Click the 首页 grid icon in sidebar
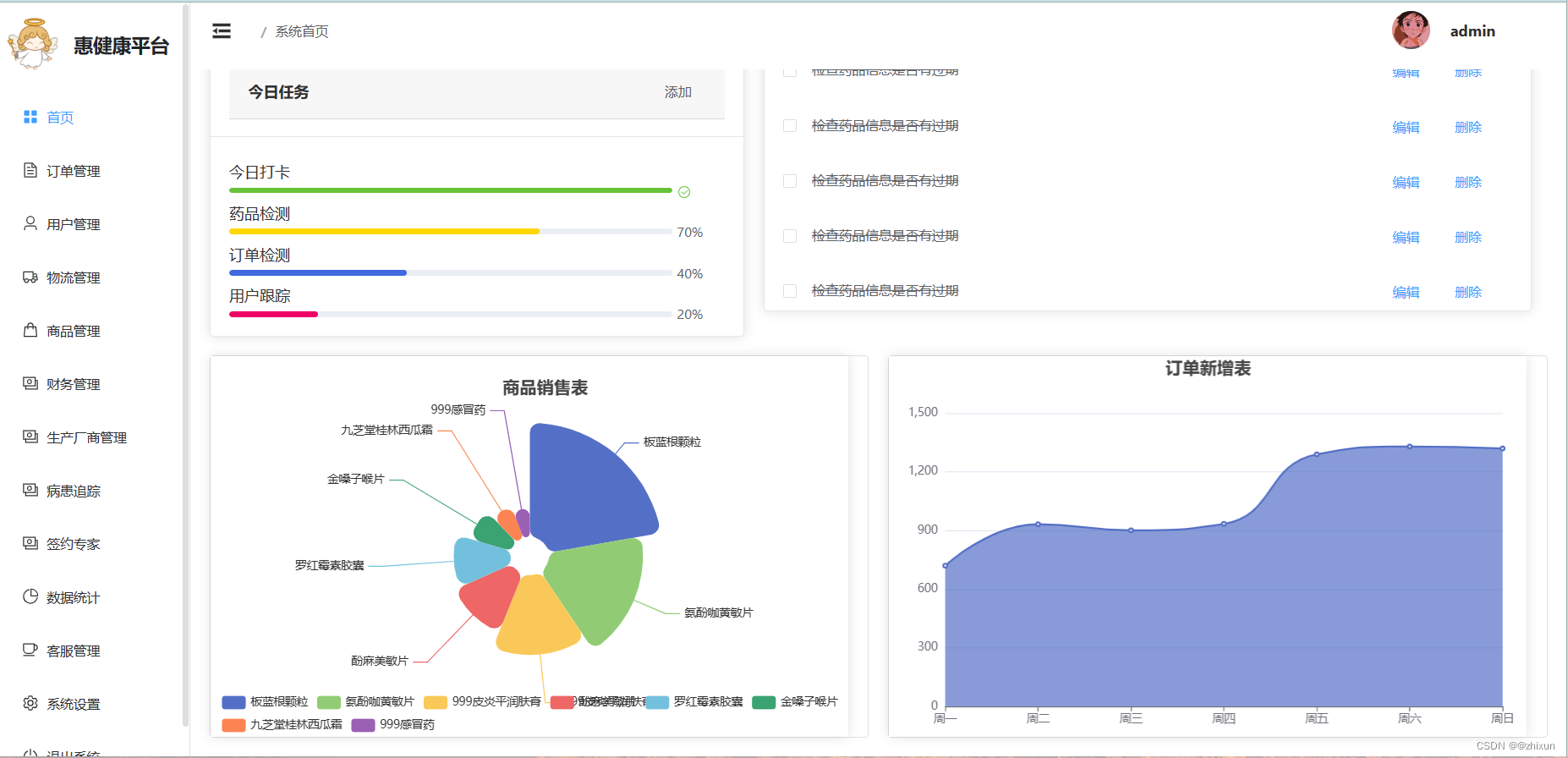1568x758 pixels. coord(30,117)
